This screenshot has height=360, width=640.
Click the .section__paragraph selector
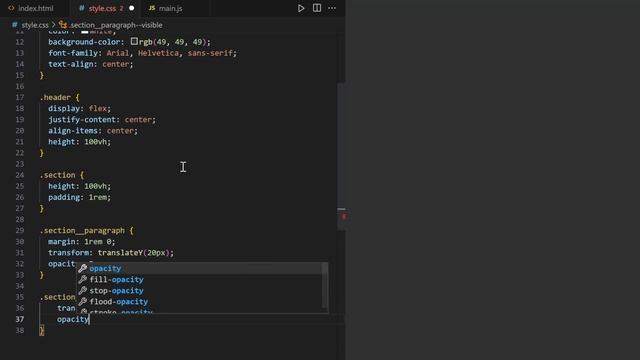82,230
